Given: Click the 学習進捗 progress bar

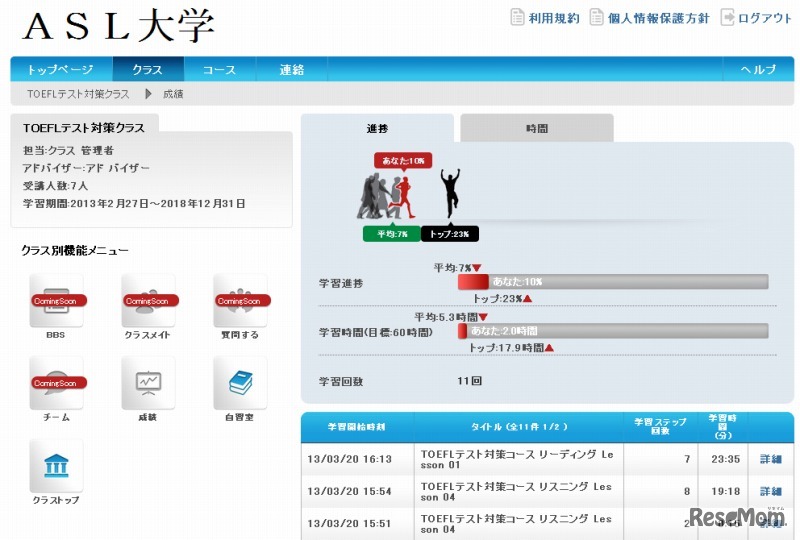Looking at the screenshot, I should [612, 282].
